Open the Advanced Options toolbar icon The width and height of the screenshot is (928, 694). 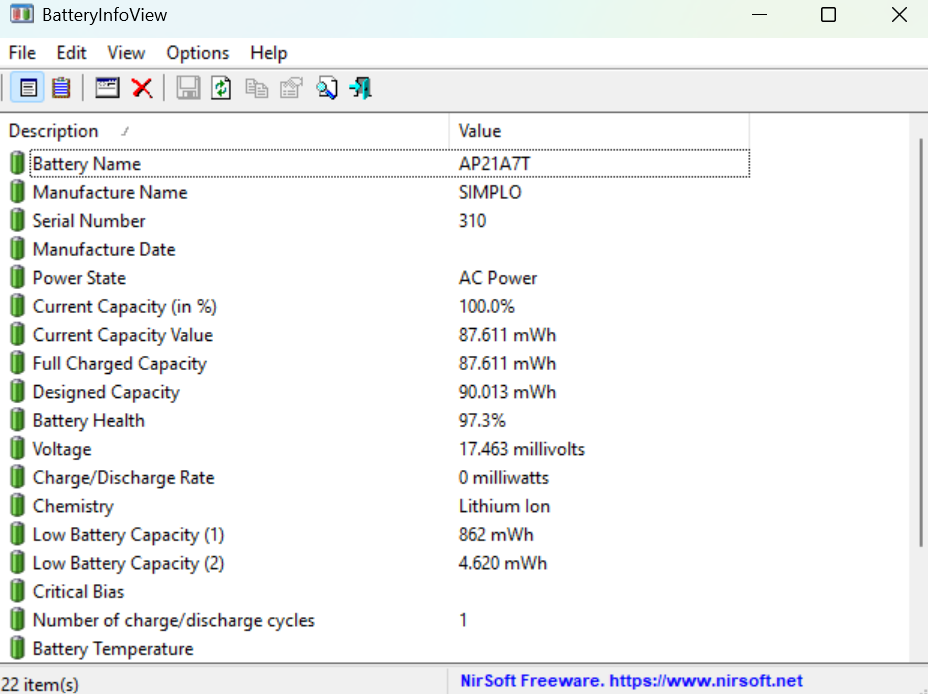(107, 88)
